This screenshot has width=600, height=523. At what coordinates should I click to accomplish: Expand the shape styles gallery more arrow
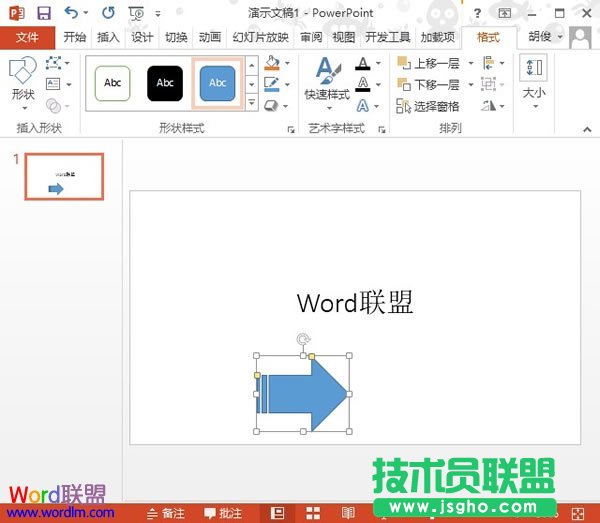click(x=252, y=103)
